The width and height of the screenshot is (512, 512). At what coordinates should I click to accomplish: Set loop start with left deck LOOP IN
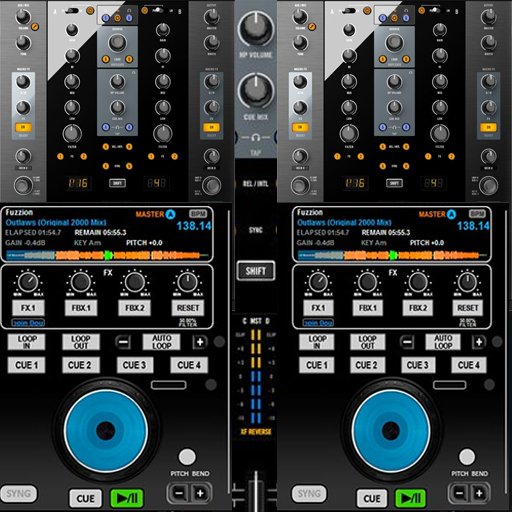point(27,342)
